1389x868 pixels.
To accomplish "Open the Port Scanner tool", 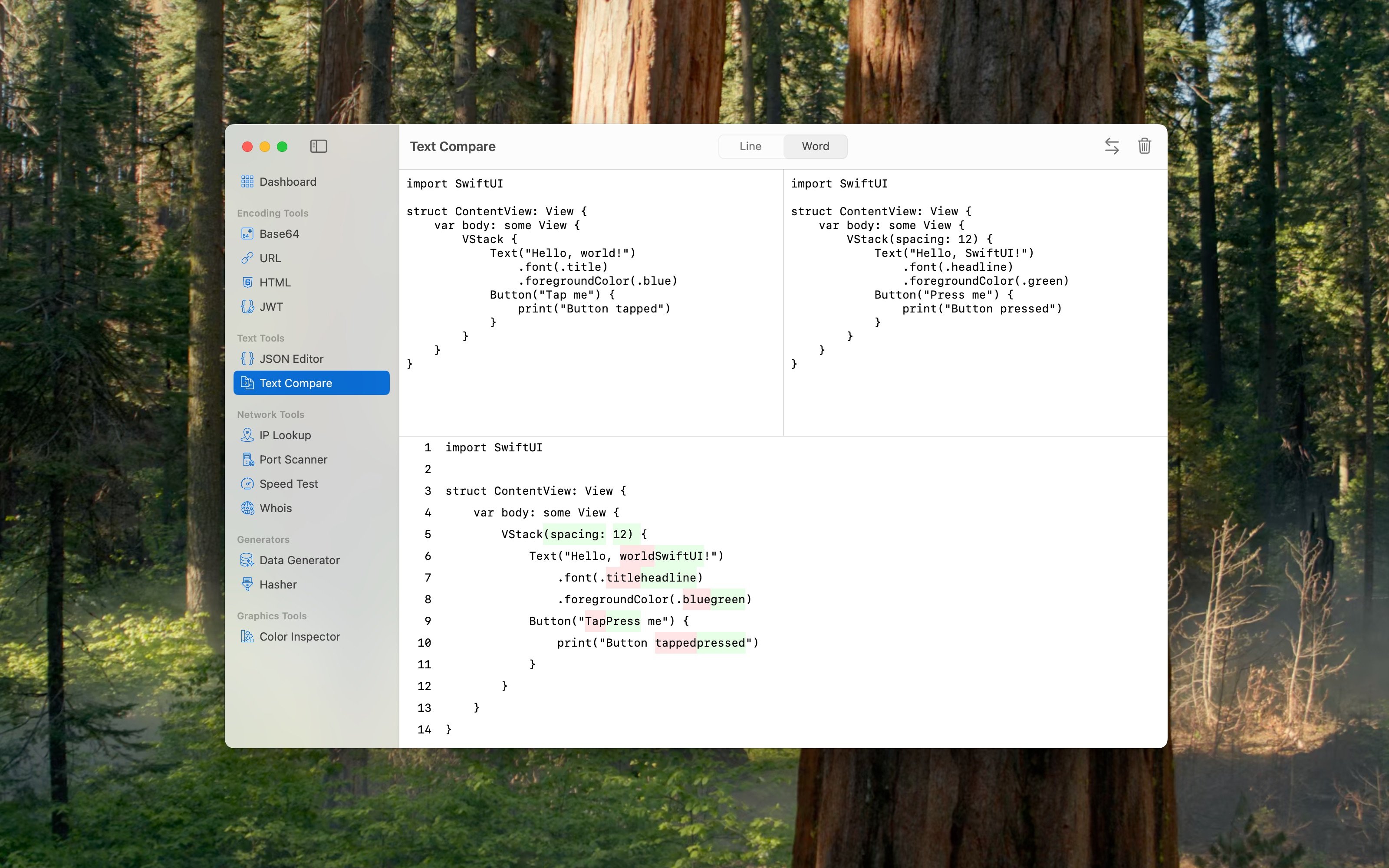I will point(293,460).
